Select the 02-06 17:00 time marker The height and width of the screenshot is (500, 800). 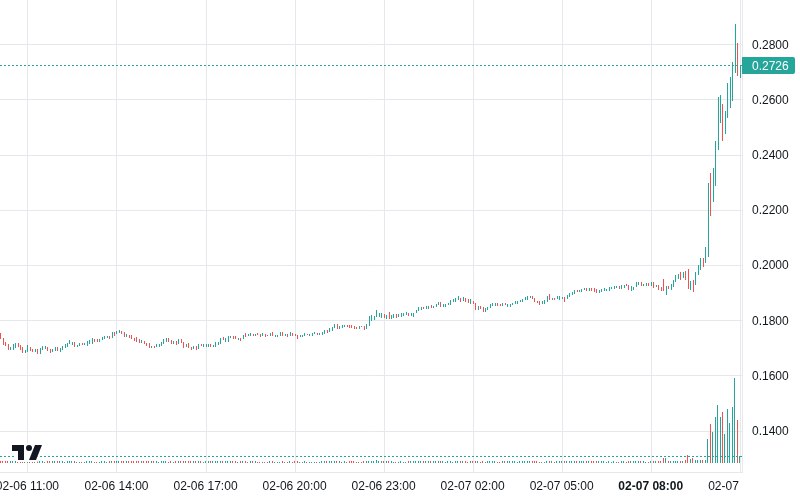(x=206, y=486)
